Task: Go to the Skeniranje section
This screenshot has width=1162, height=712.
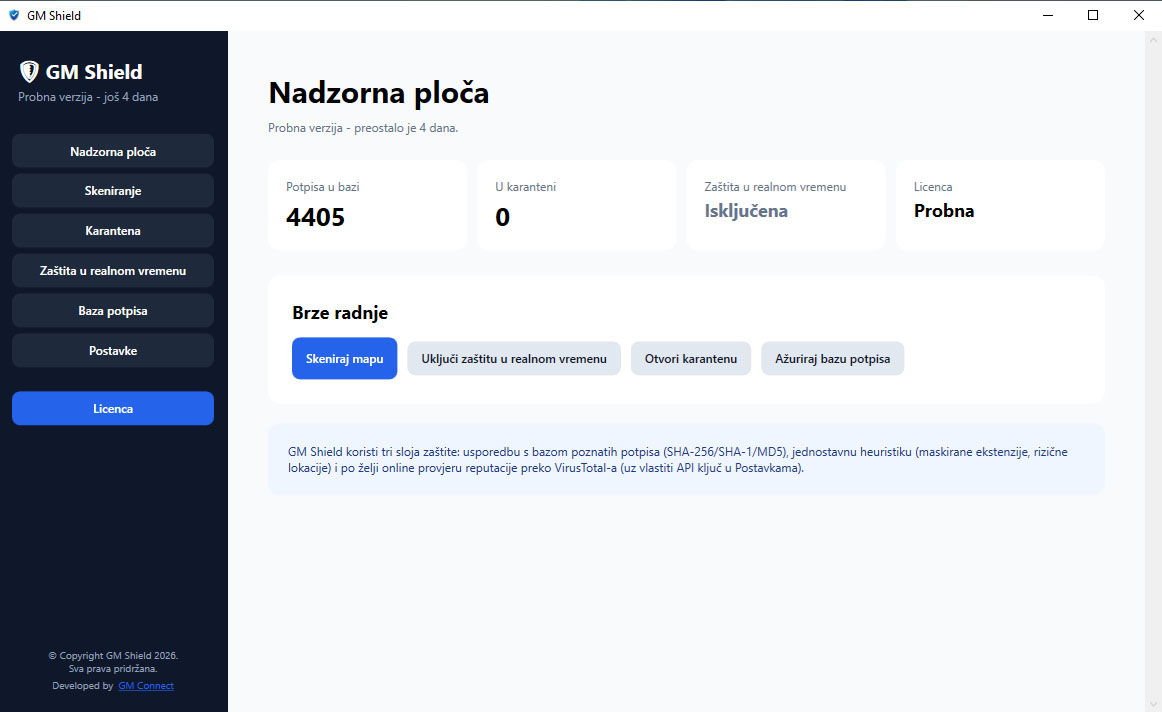Action: point(113,190)
